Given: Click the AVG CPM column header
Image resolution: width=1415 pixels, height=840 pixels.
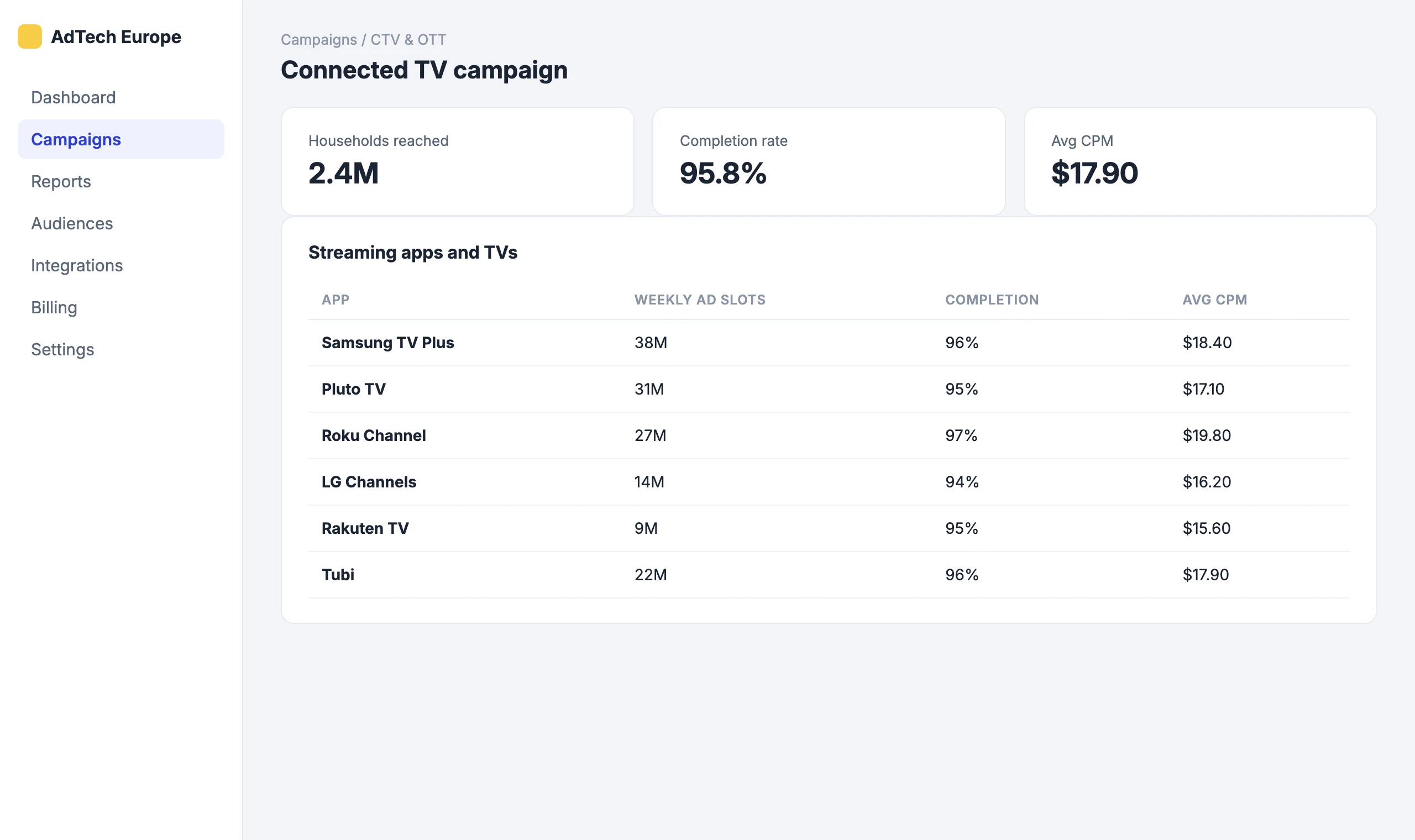Looking at the screenshot, I should point(1215,300).
